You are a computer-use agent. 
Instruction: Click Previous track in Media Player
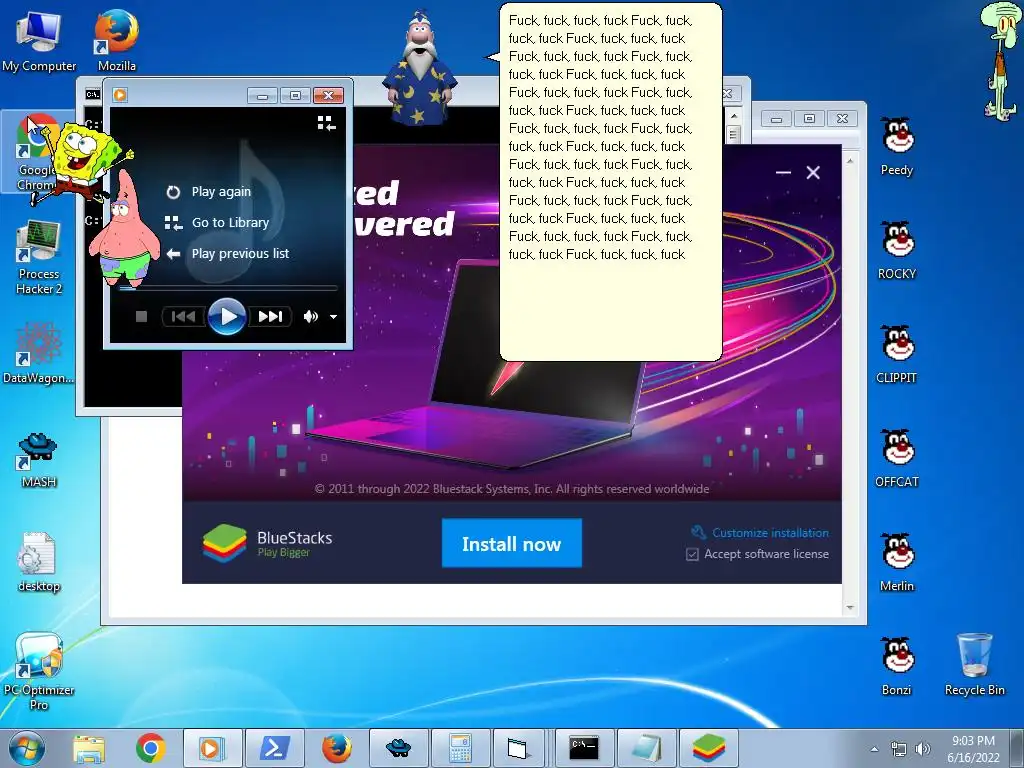(183, 317)
